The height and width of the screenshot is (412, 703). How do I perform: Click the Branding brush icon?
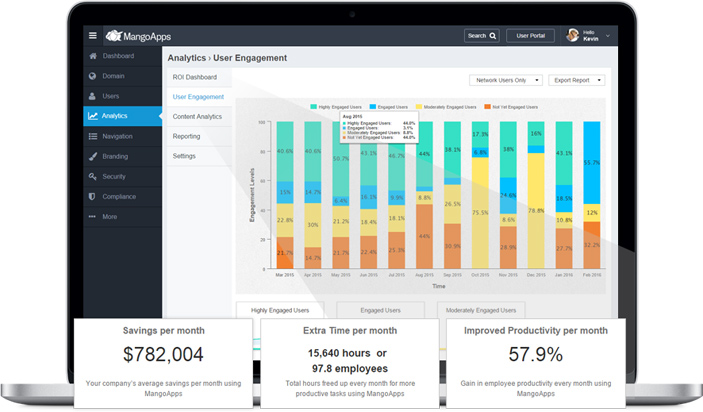click(93, 156)
